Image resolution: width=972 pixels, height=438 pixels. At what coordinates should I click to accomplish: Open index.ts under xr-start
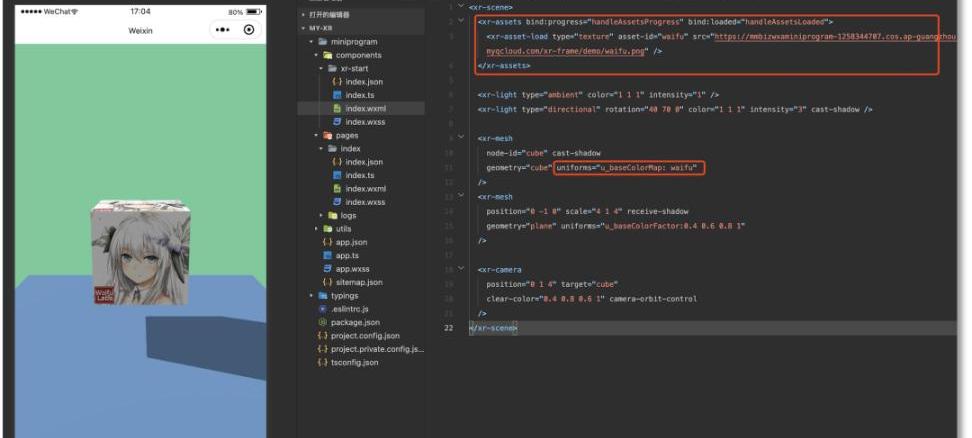pos(355,94)
